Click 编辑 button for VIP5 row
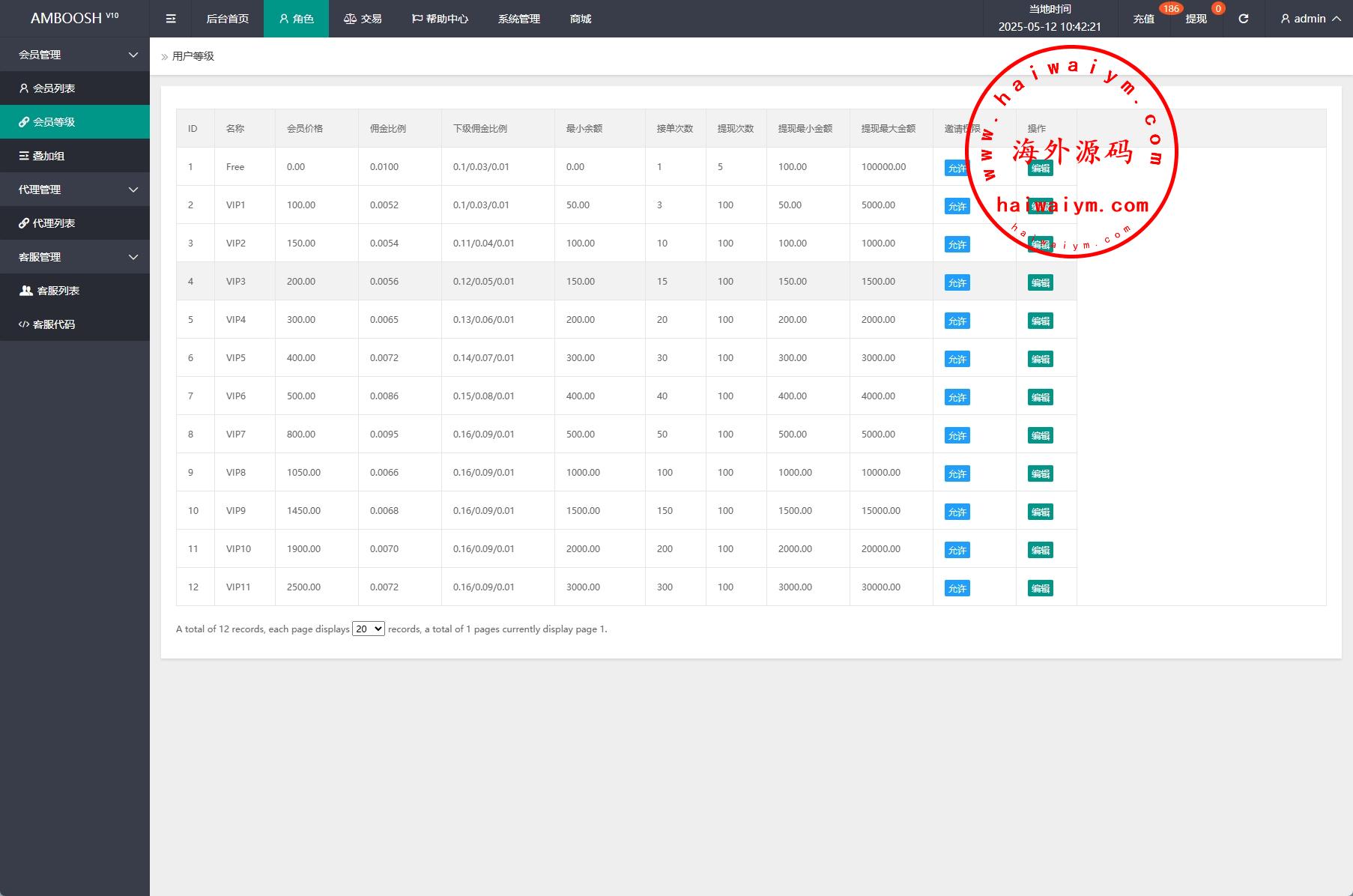The height and width of the screenshot is (896, 1353). coord(1040,359)
